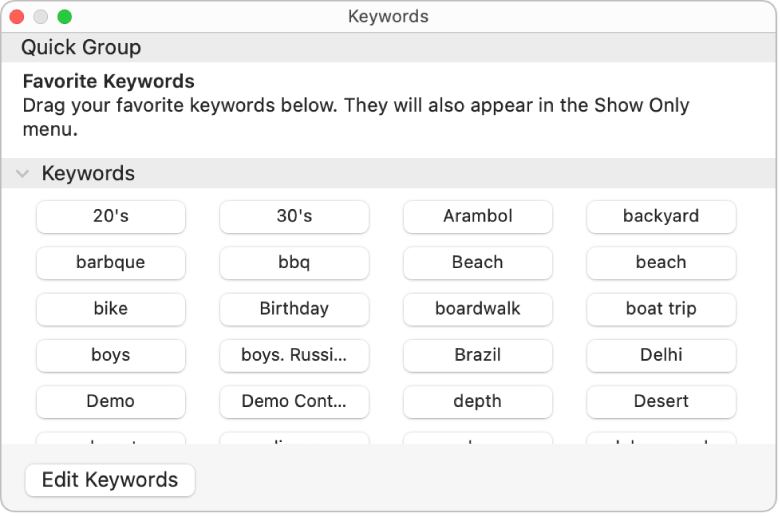The image size is (780, 516).
Task: Choose the boardwalk keyword
Action: coord(477,309)
